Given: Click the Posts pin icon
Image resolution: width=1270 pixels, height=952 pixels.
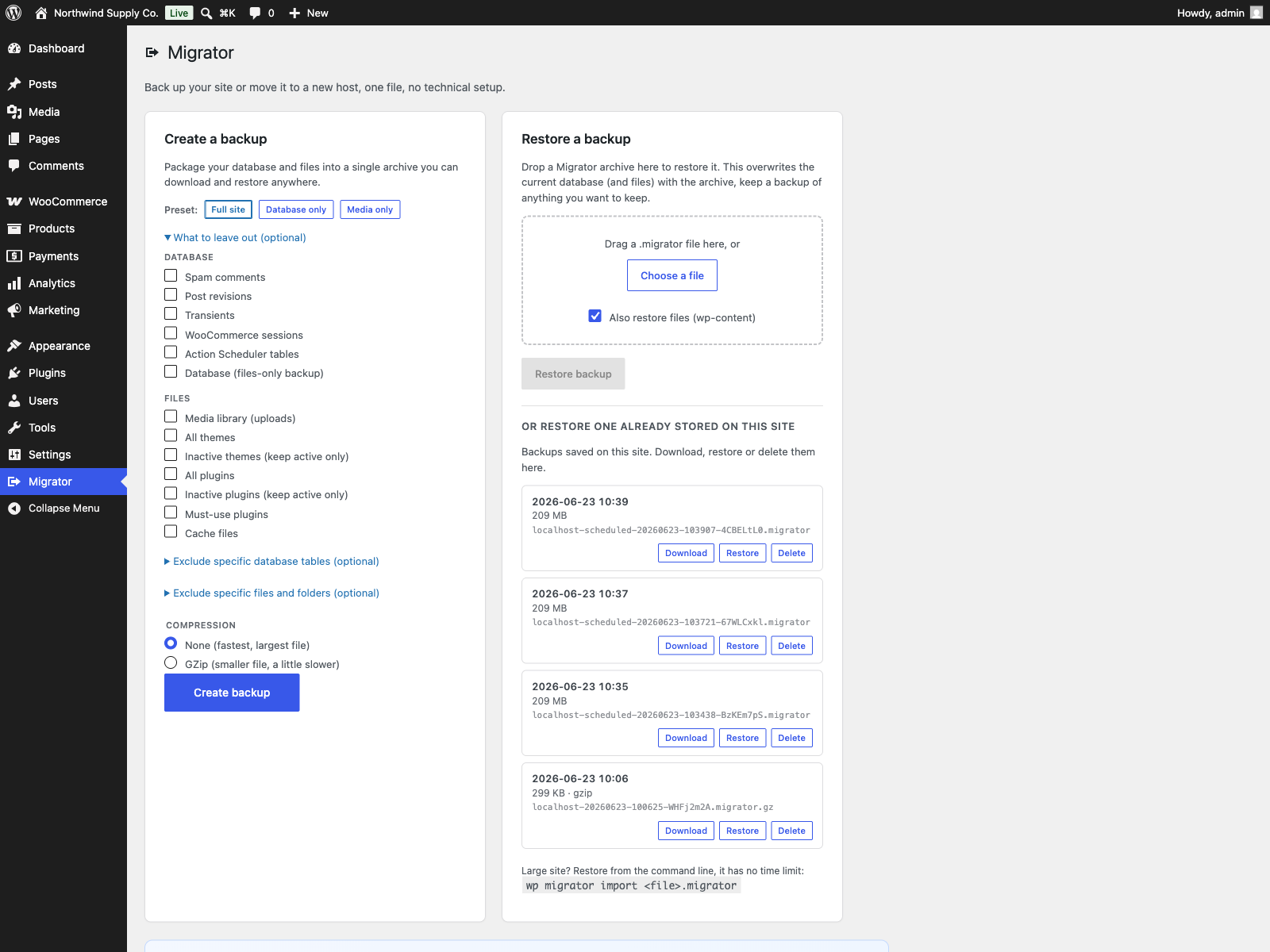Looking at the screenshot, I should click(14, 84).
